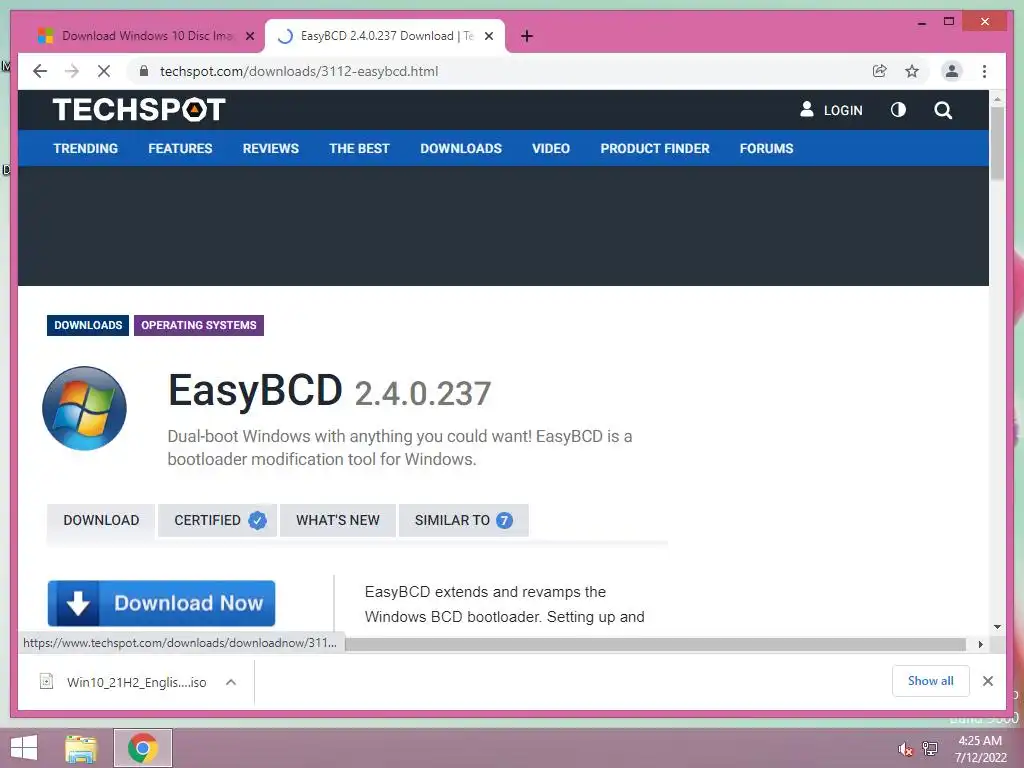
Task: Open a new tab with the plus button
Action: (x=527, y=36)
